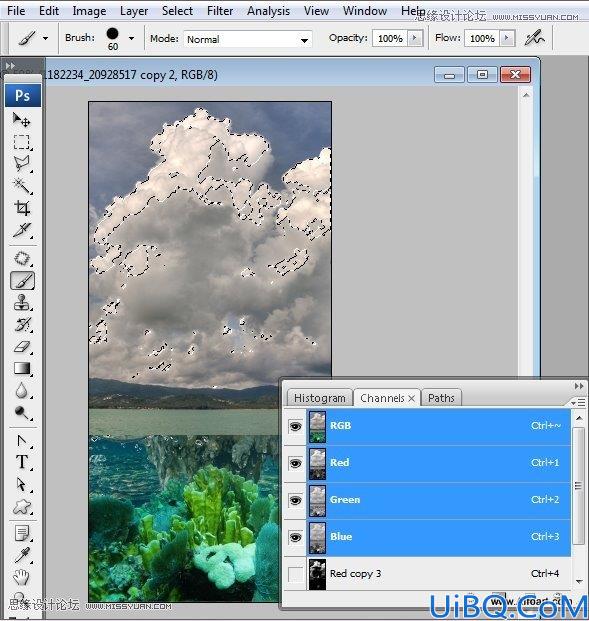Select the RGB composite channel
589x621 pixels.
[x=439, y=426]
